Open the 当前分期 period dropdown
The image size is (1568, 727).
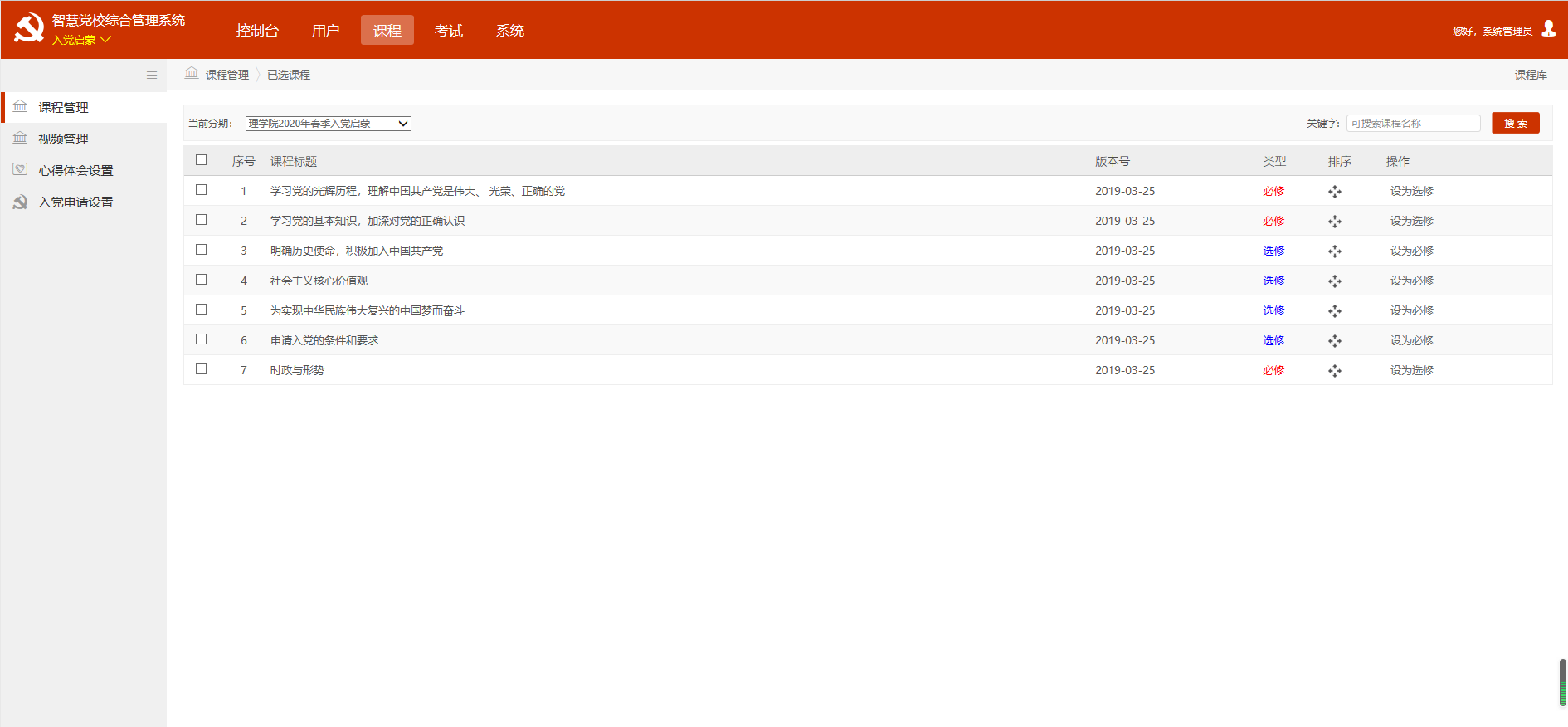(328, 124)
